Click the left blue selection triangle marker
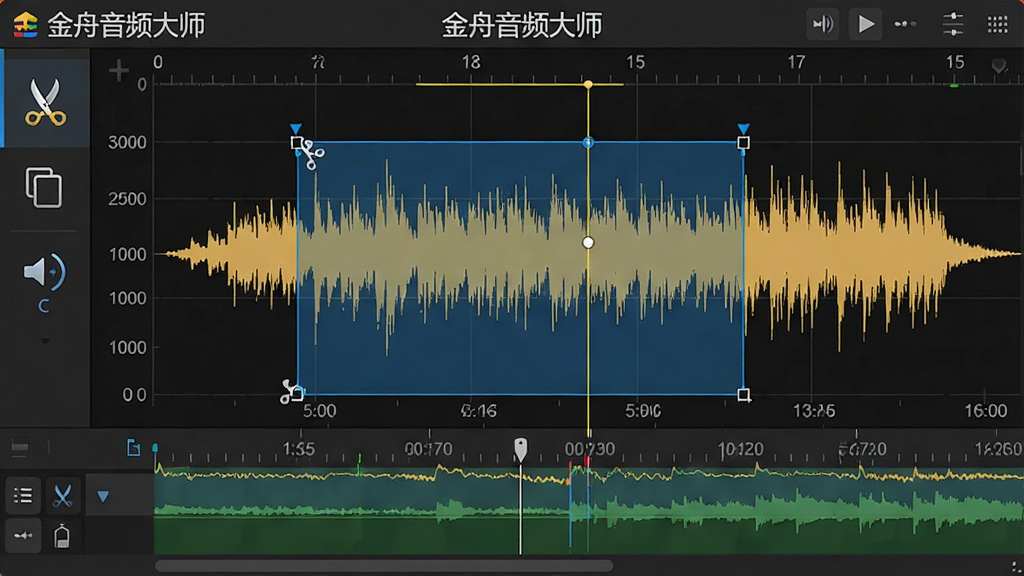 pos(296,129)
